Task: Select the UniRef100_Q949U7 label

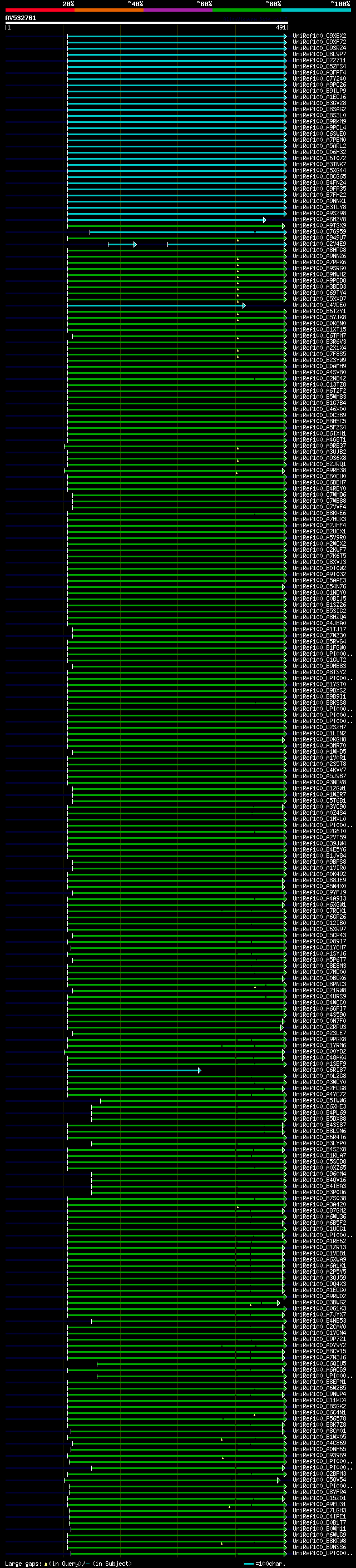Action: (x=319, y=238)
